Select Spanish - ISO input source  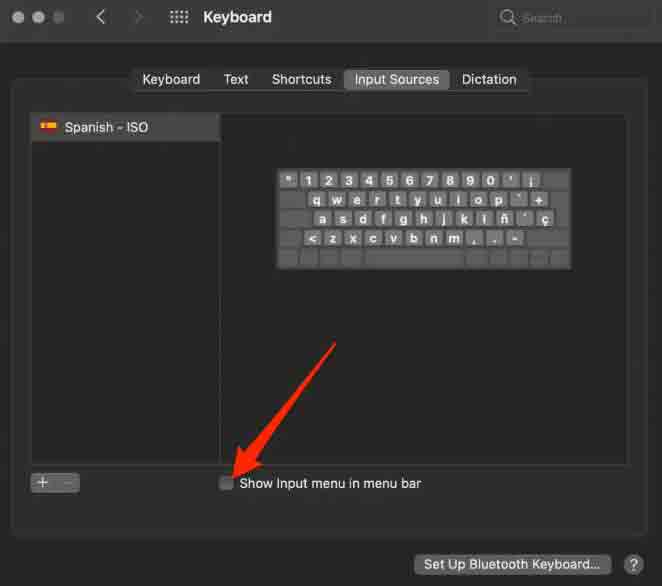[x=125, y=127]
